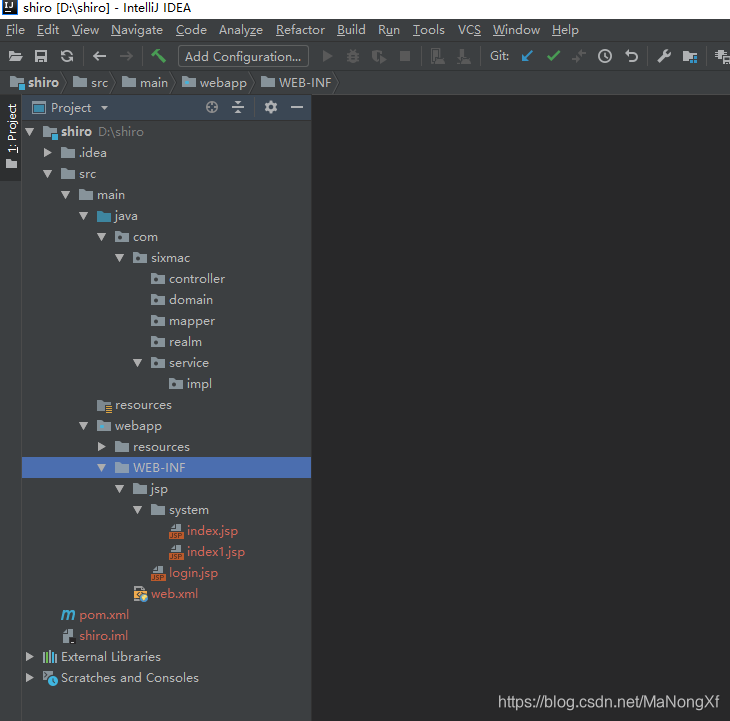
Task: Click the Save All toolbar icon
Action: point(41,56)
